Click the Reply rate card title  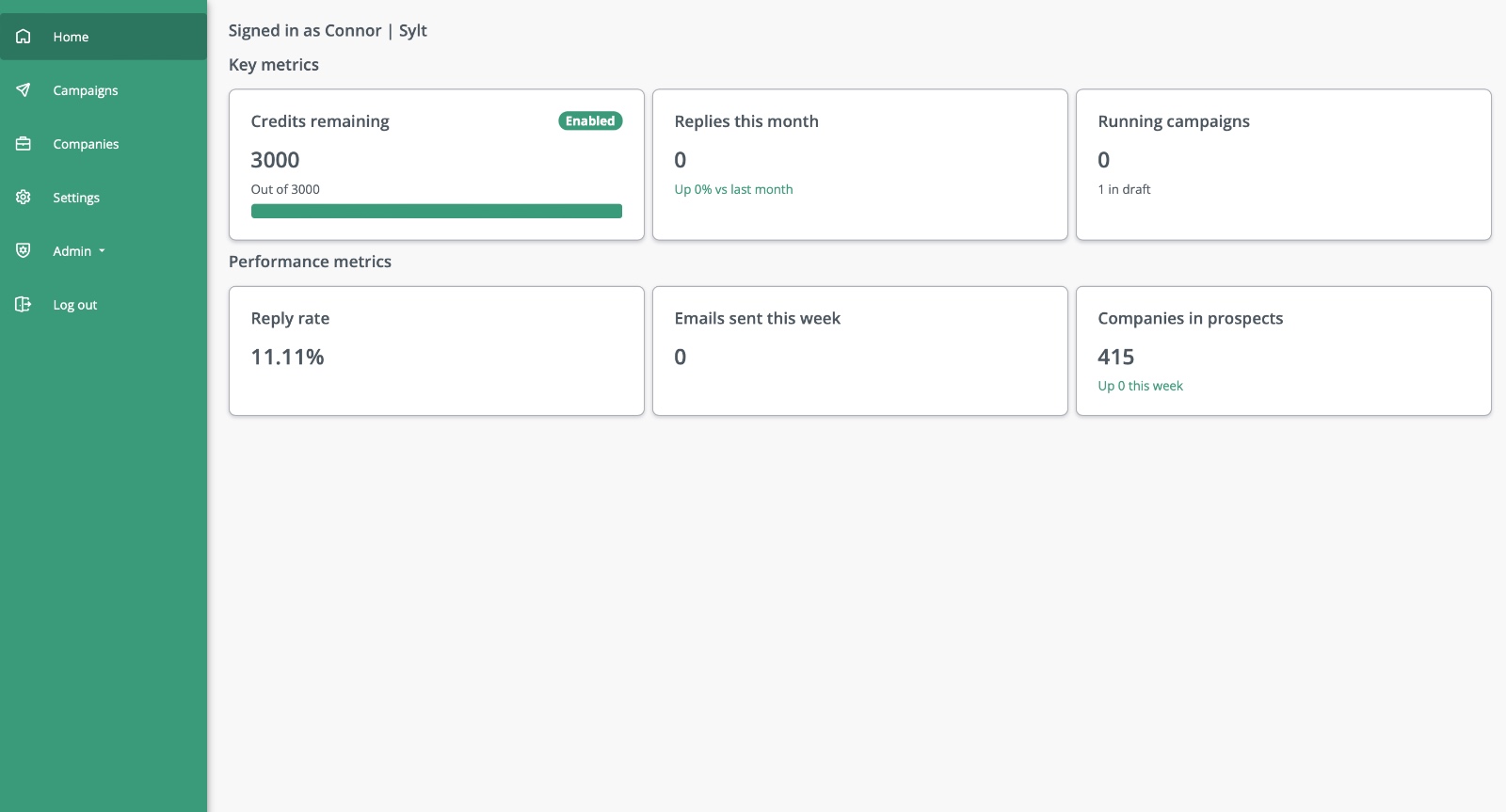click(x=290, y=318)
